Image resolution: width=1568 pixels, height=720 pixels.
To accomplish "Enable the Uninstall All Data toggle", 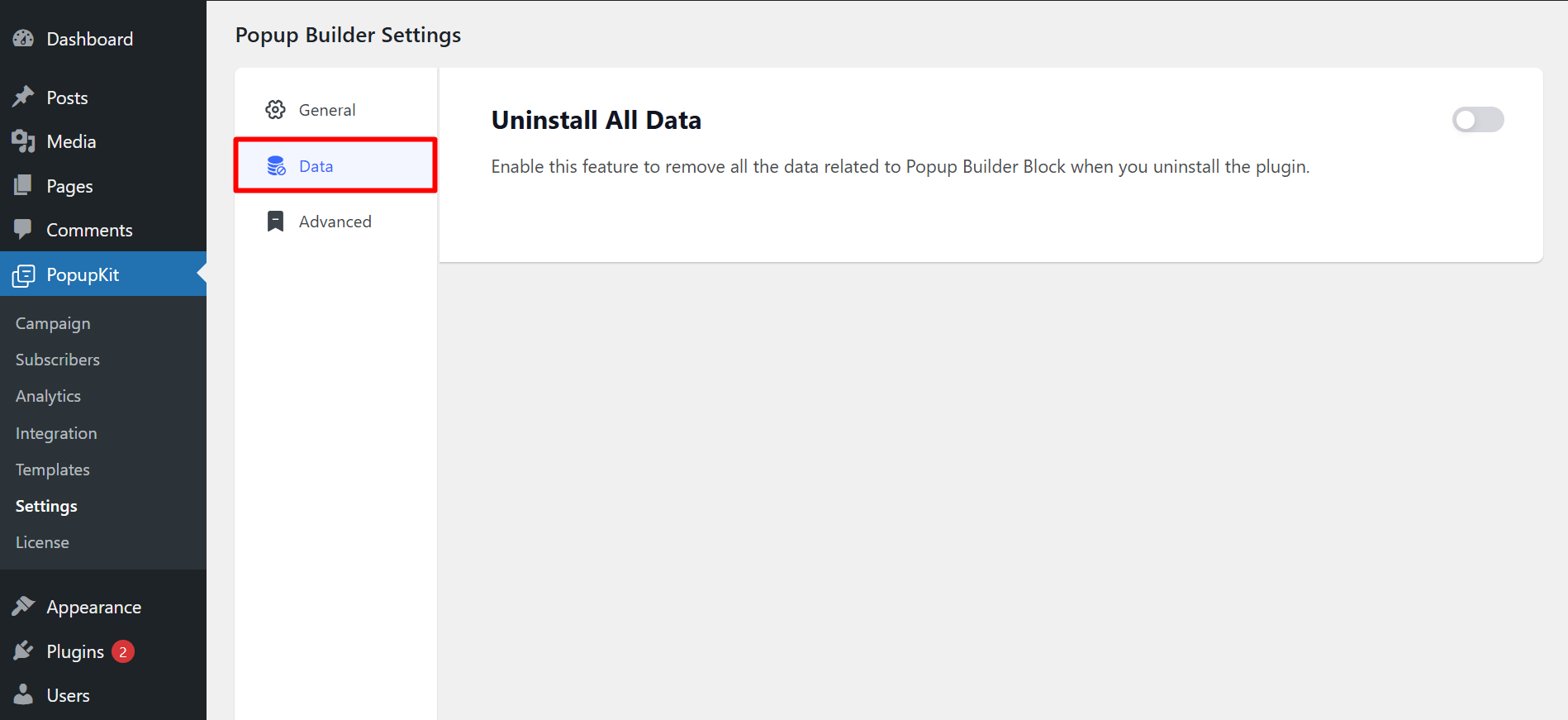I will 1477,120.
